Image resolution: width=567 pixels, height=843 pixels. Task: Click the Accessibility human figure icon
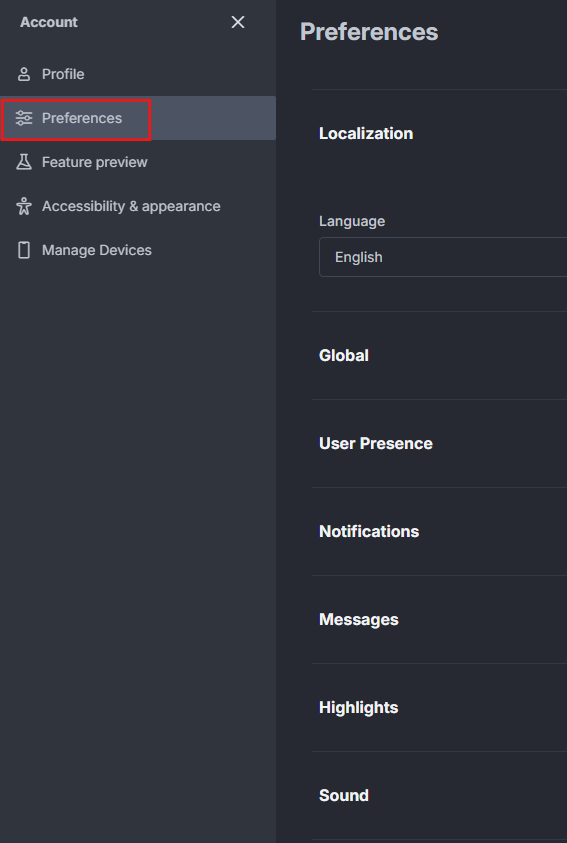point(24,206)
